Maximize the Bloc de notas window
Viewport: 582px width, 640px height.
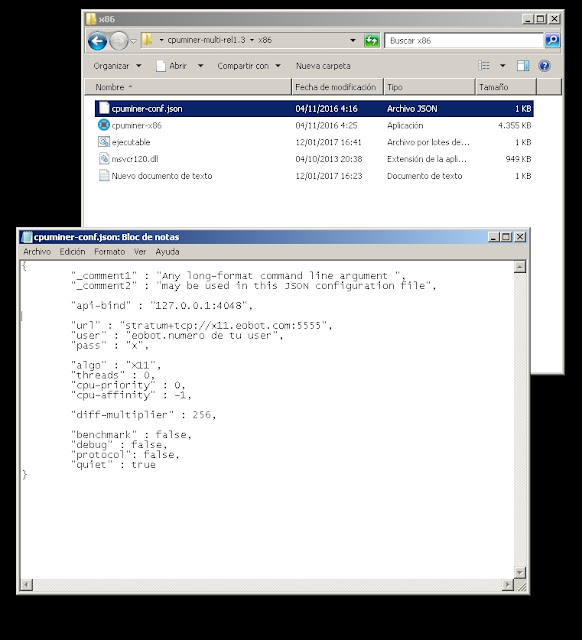(x=506, y=237)
